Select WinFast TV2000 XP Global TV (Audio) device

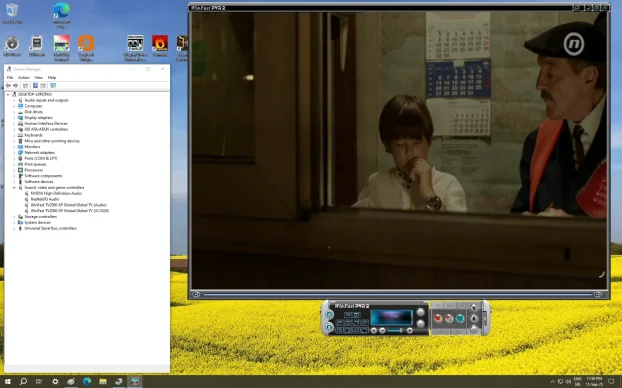tap(69, 205)
